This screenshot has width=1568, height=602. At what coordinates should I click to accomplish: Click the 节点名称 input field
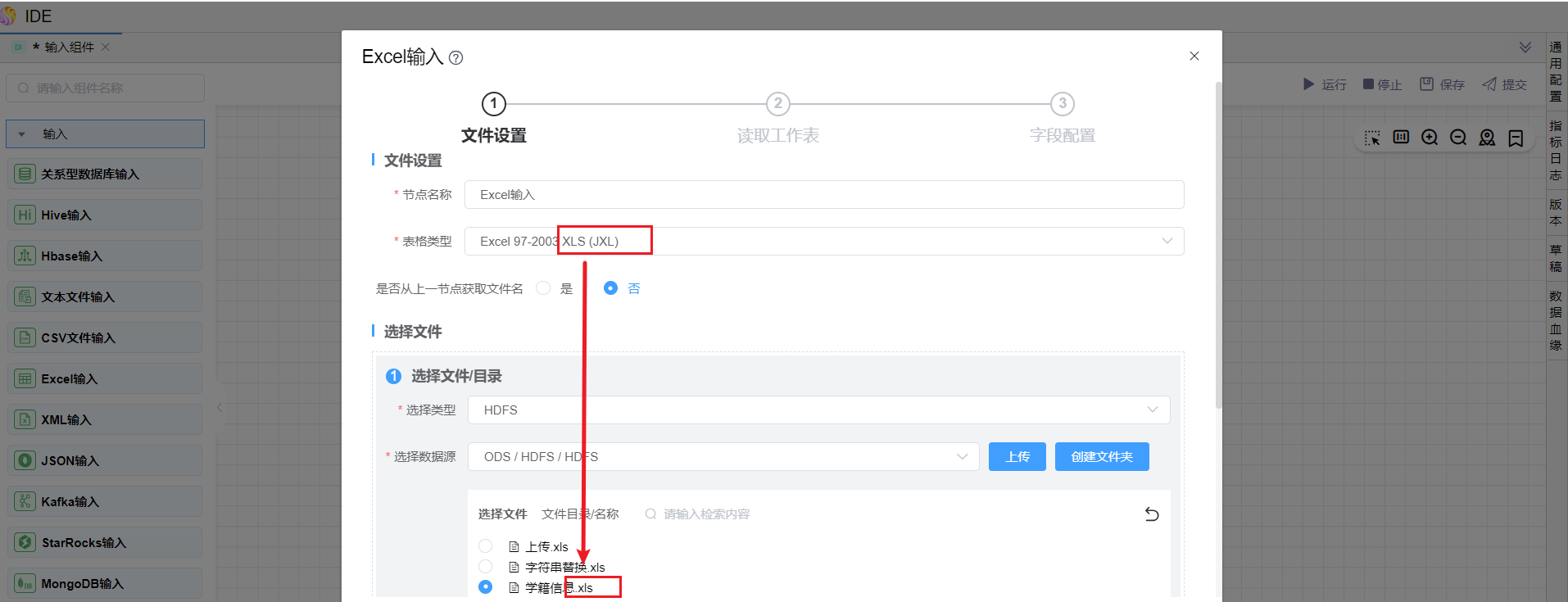click(x=823, y=195)
